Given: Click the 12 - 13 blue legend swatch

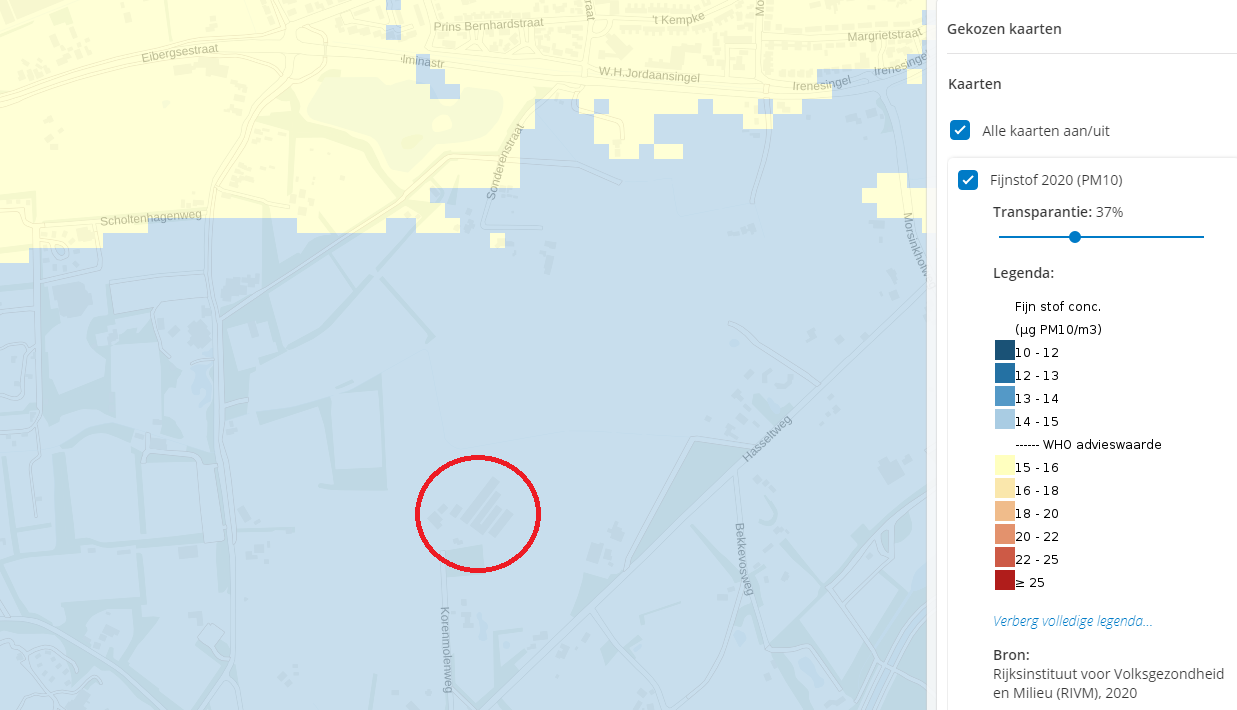Looking at the screenshot, I should (x=1005, y=373).
